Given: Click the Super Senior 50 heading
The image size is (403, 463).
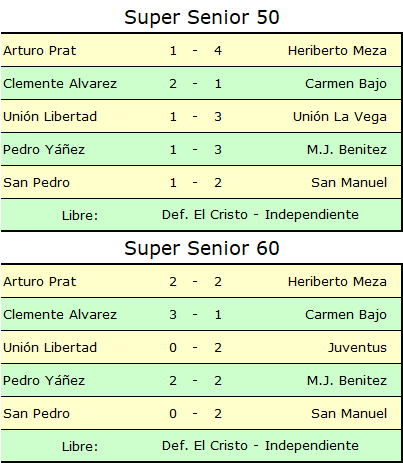Looking at the screenshot, I should [202, 17].
